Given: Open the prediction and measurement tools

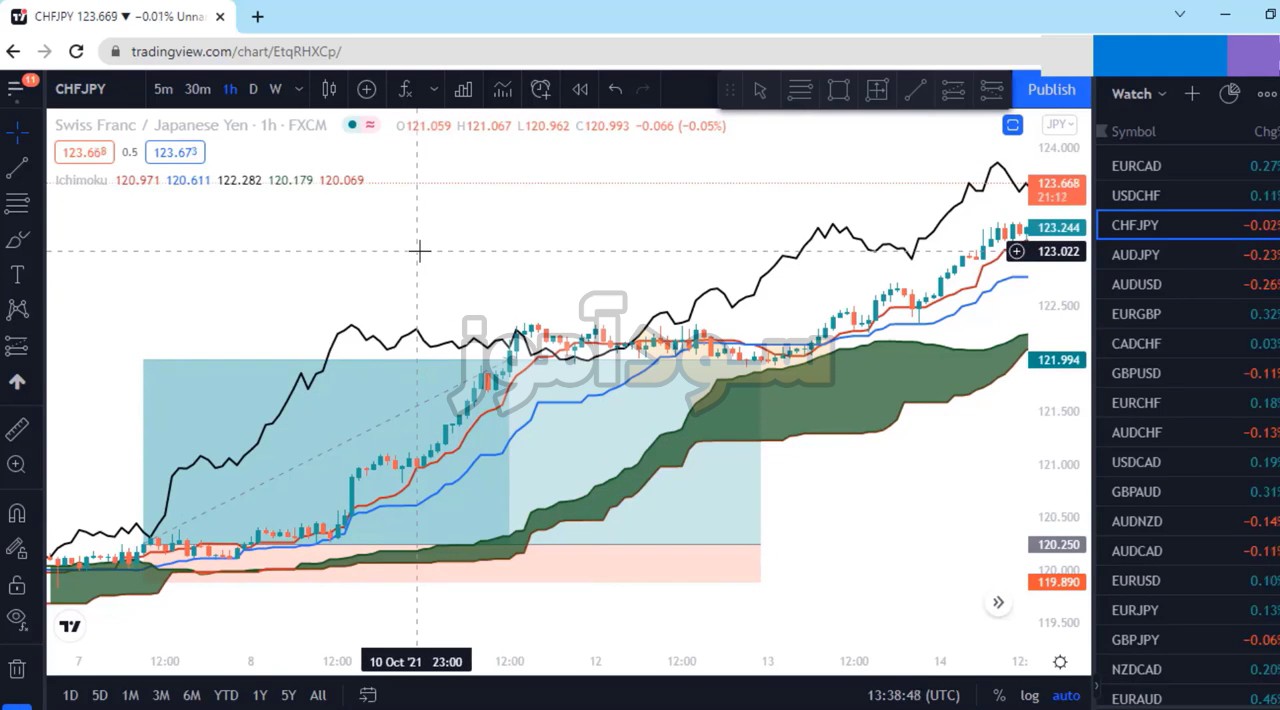Looking at the screenshot, I should point(17,346).
